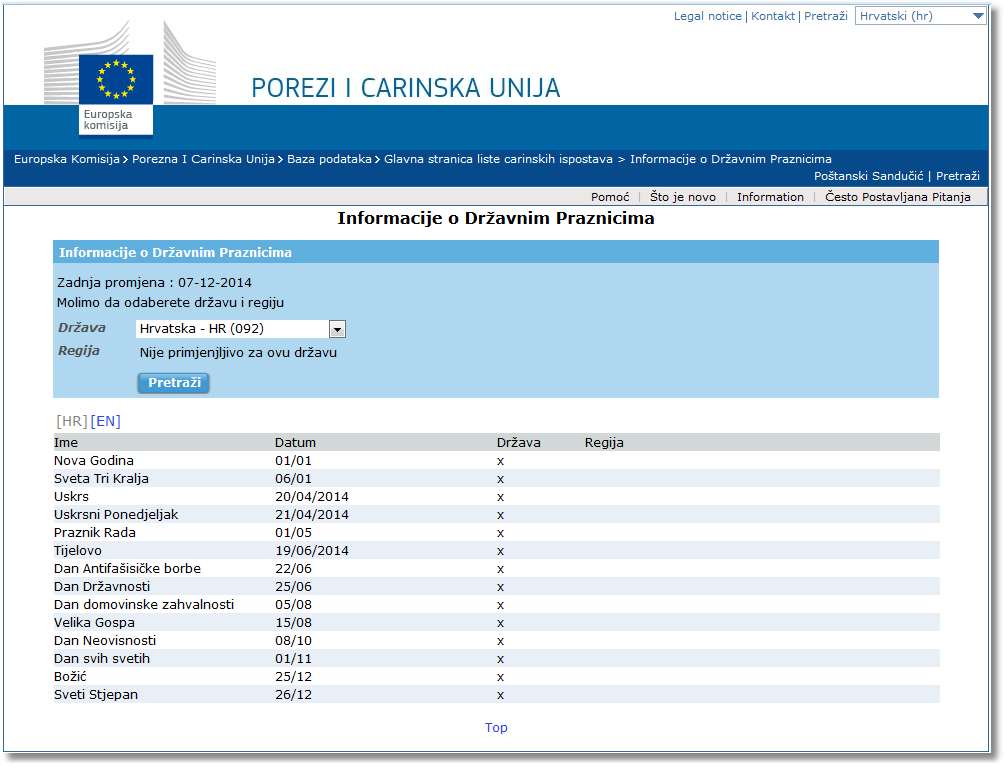The width and height of the screenshot is (1005, 767).
Task: Click the Država column header in table
Action: point(519,442)
